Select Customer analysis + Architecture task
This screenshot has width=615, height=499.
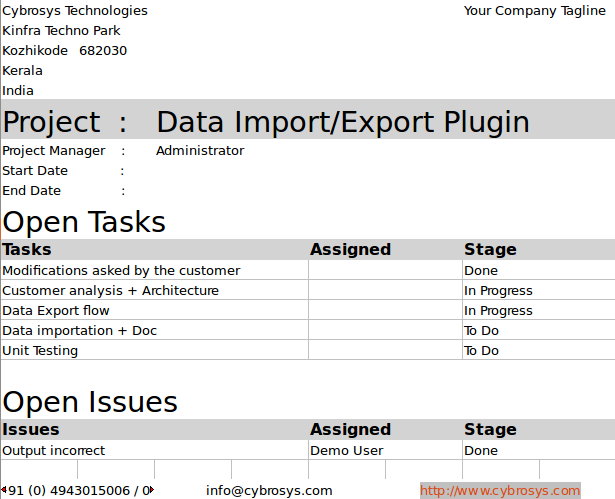(110, 290)
